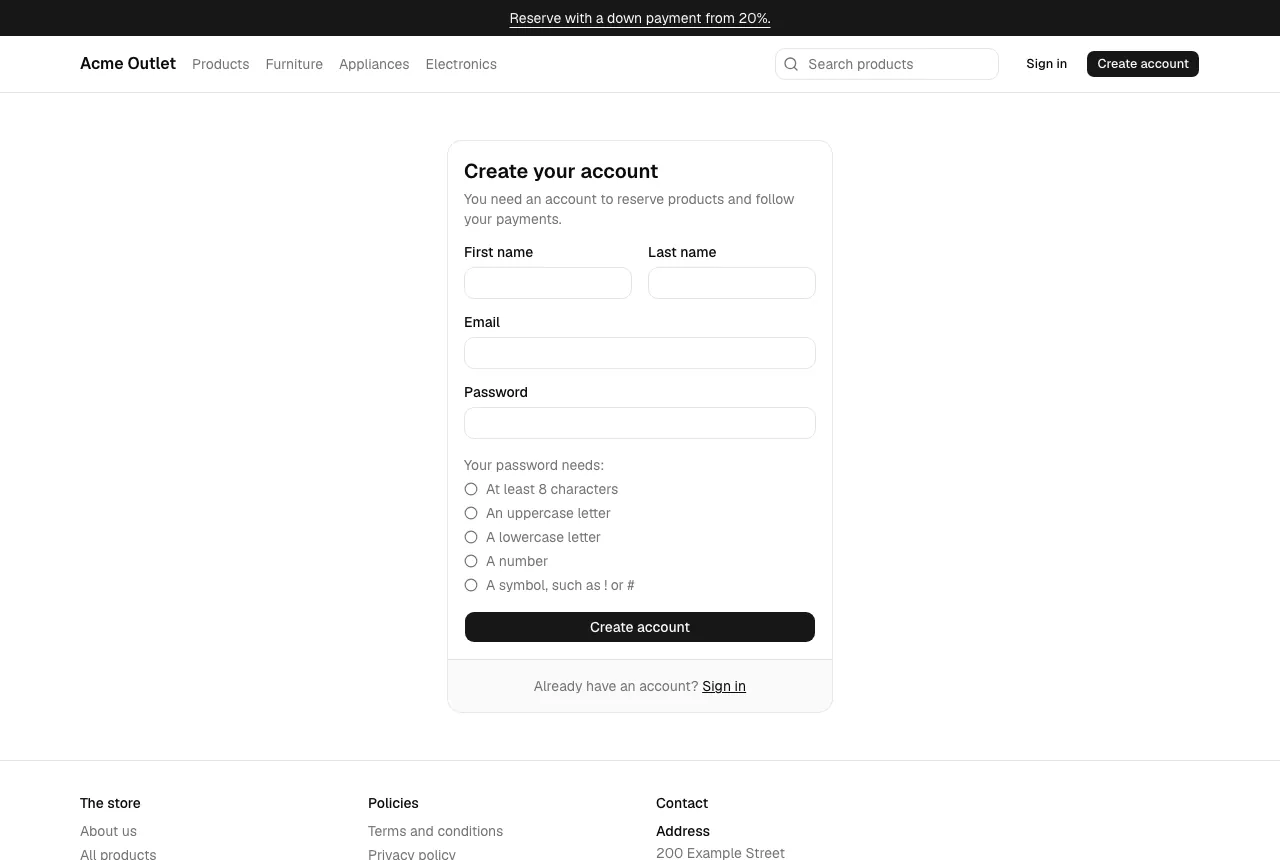Open the Electronics nav item
This screenshot has width=1280, height=860.
[461, 64]
